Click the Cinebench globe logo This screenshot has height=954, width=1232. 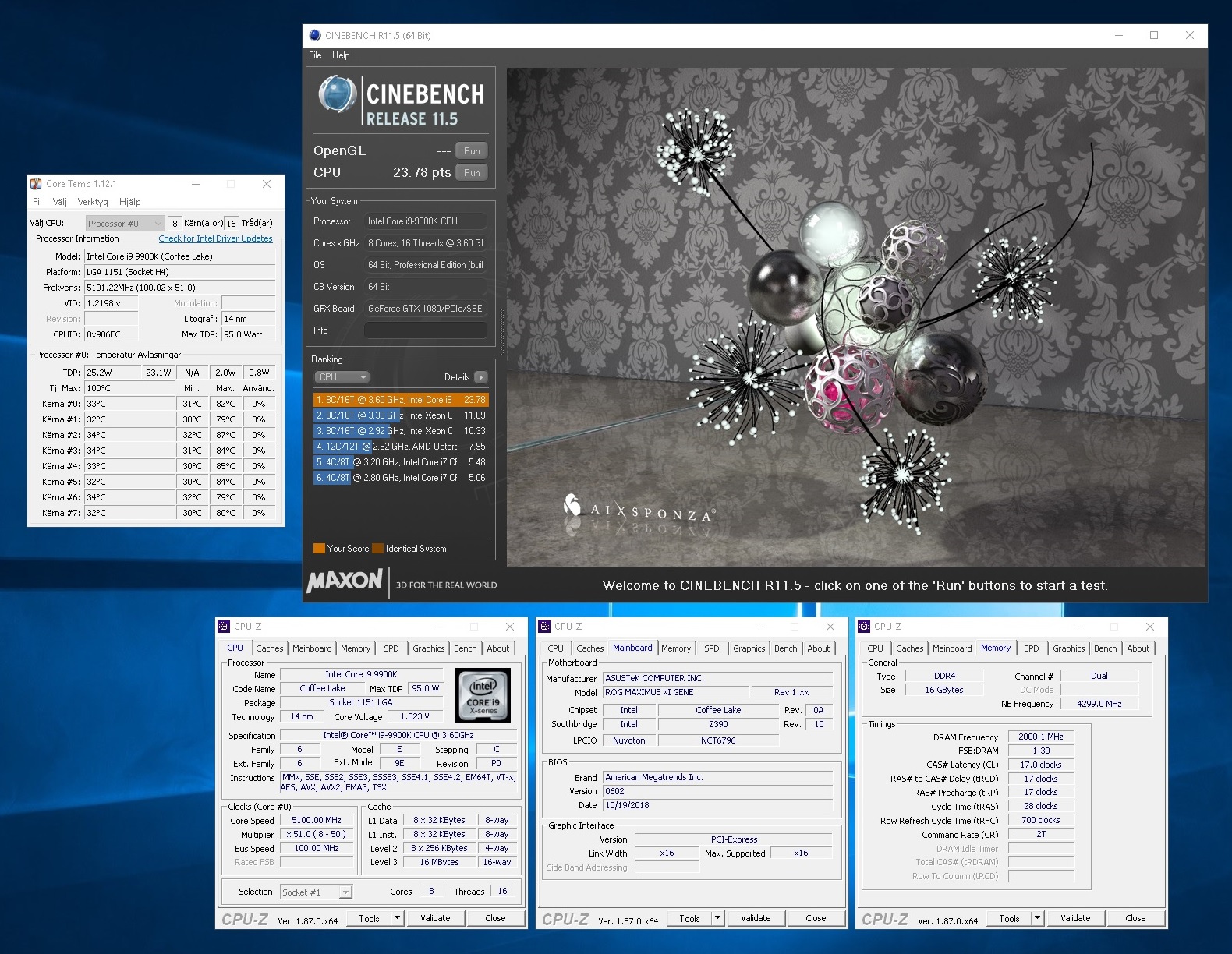338,94
